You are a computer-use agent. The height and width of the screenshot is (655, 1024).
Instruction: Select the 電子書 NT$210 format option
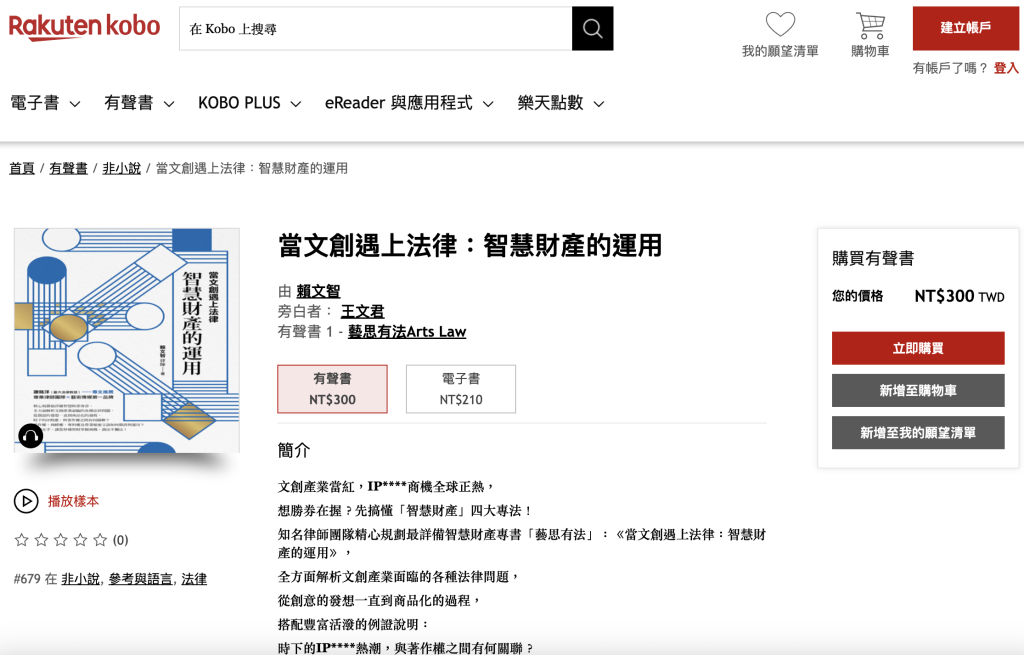(x=460, y=389)
